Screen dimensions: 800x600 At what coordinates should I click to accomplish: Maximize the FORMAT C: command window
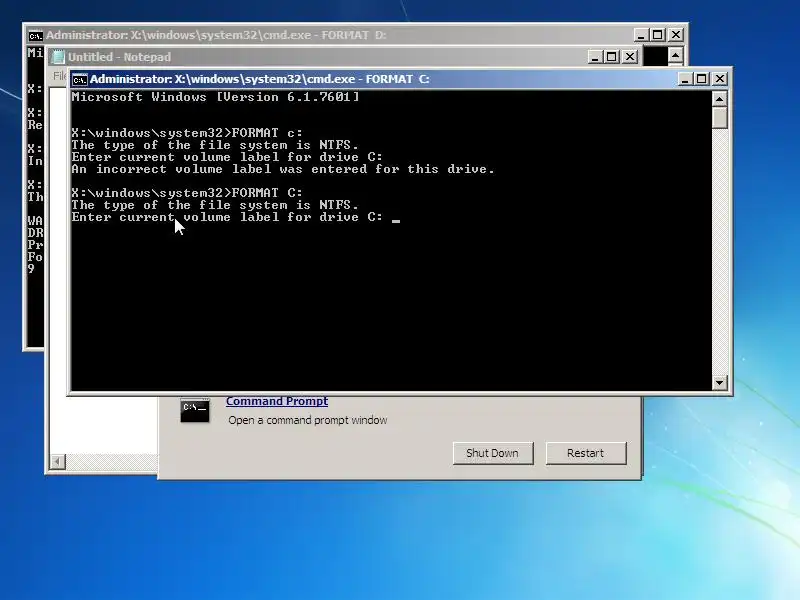coord(702,79)
